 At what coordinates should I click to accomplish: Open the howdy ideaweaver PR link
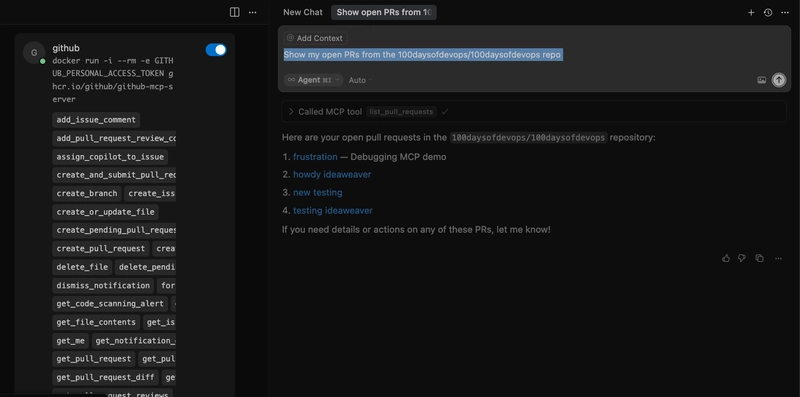[x=332, y=175]
